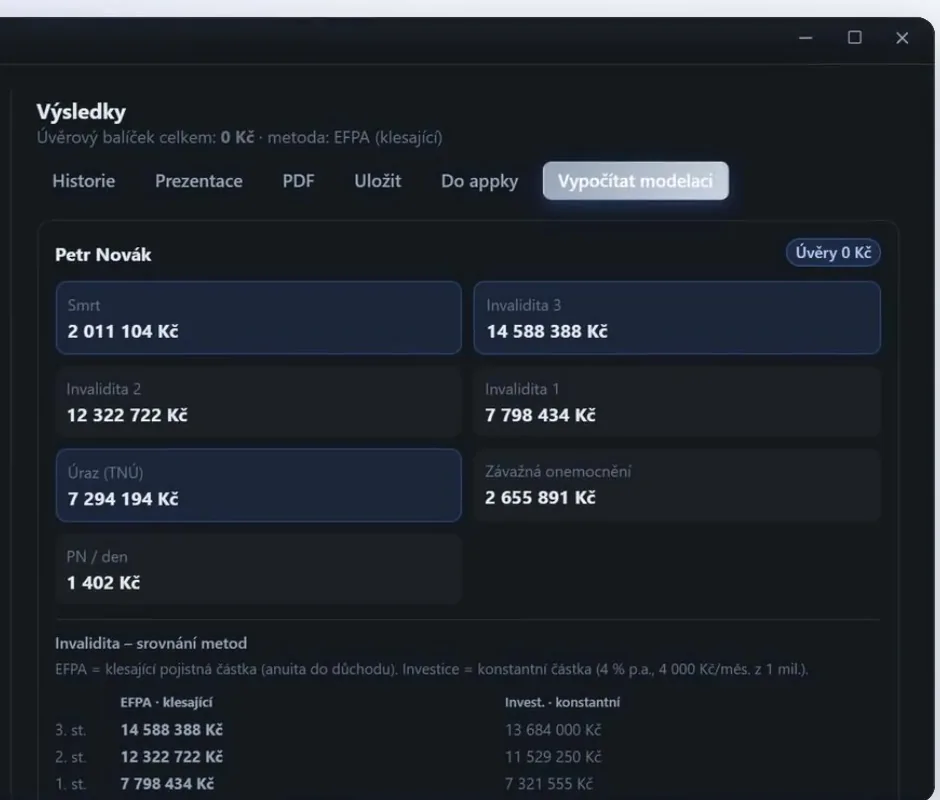Select the Úraz (TNÚ) card
Image resolution: width=940 pixels, height=800 pixels.
pos(258,485)
